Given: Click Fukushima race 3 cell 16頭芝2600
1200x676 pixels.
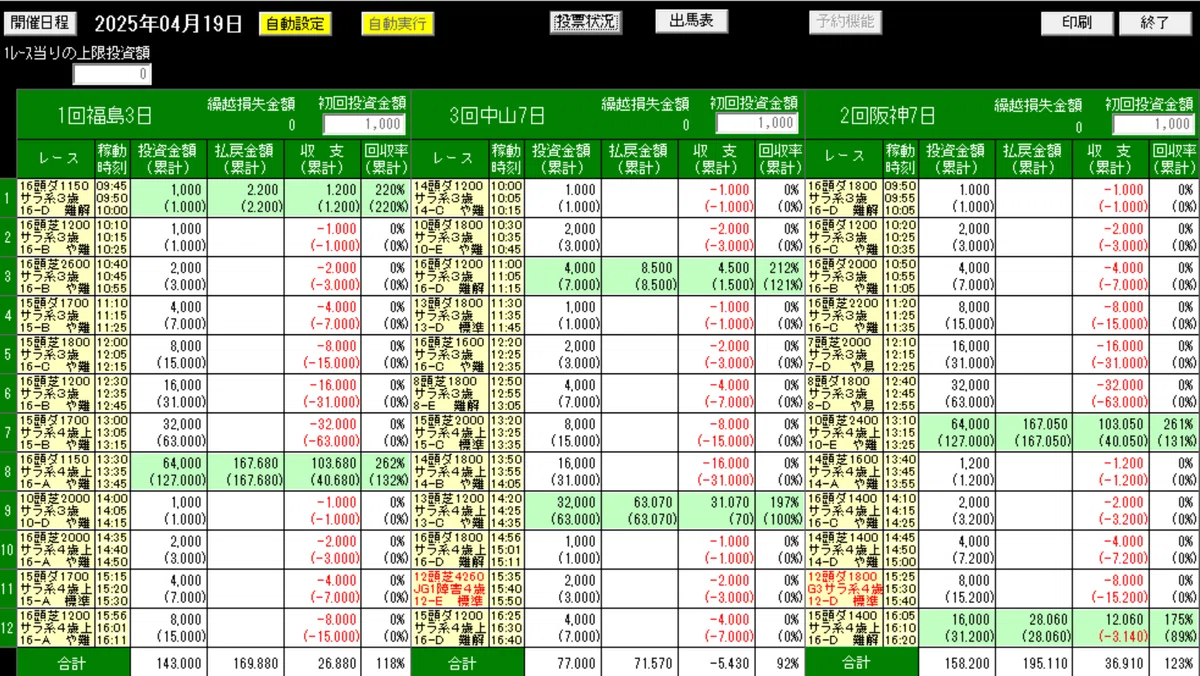Looking at the screenshot, I should pyautogui.click(x=56, y=275).
